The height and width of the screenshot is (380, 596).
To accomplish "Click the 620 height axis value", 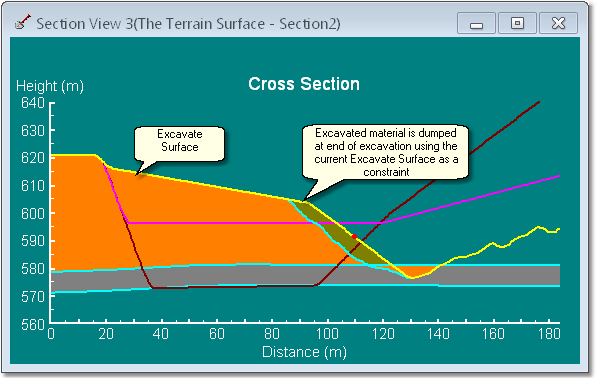I will (33, 158).
